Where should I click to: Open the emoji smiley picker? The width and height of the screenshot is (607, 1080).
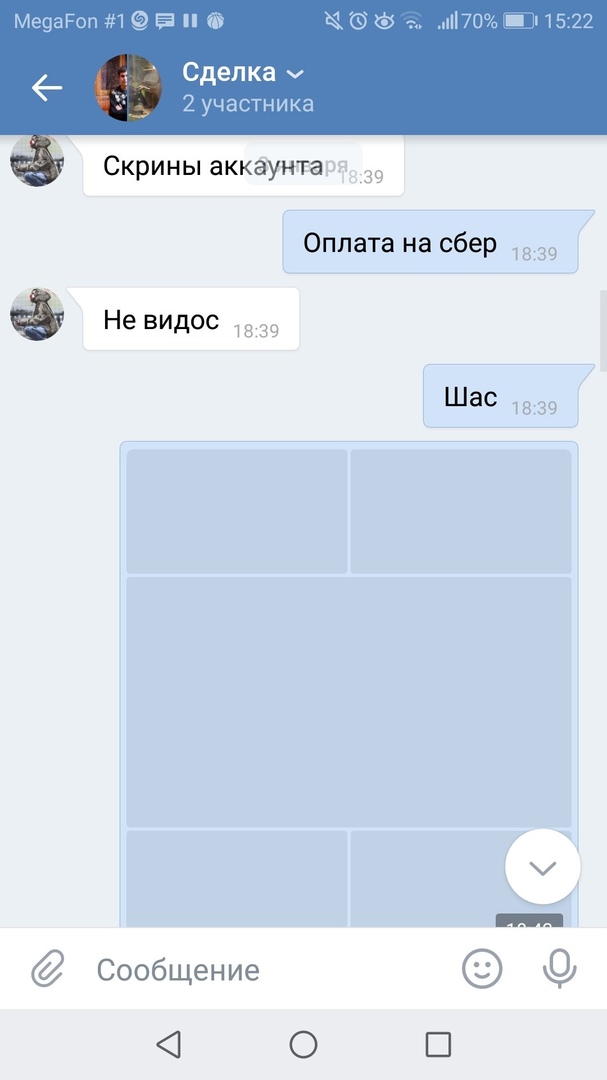pyautogui.click(x=482, y=969)
